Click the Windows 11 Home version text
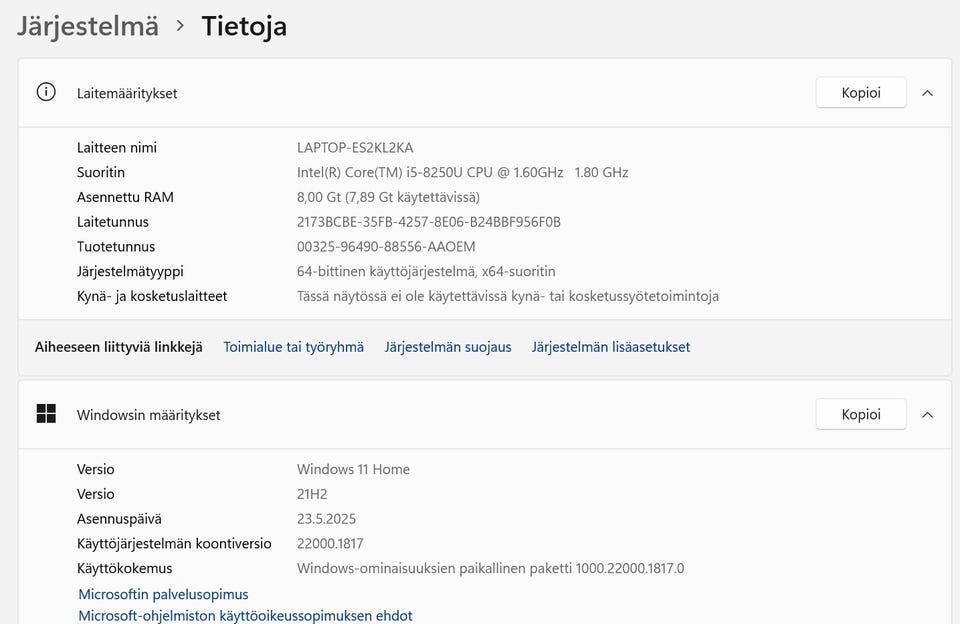This screenshot has width=960, height=624. [x=353, y=469]
